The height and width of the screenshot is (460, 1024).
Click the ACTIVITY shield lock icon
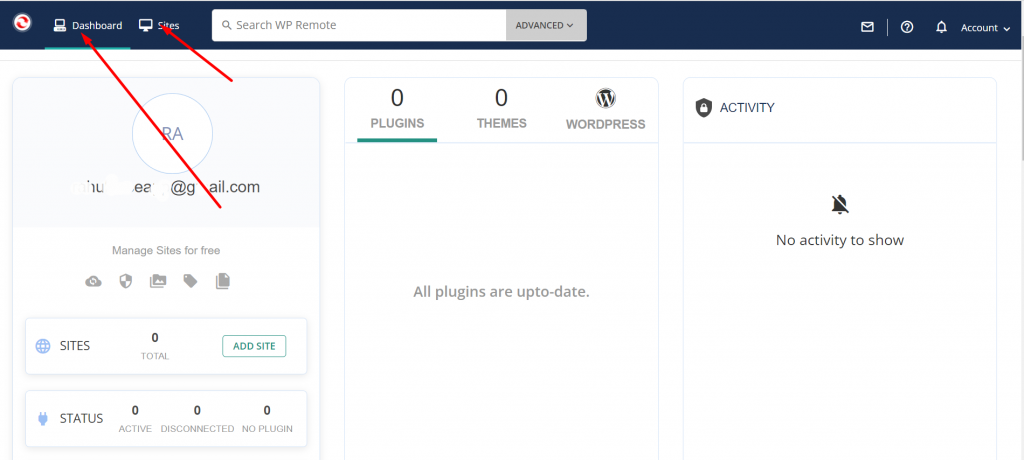703,108
